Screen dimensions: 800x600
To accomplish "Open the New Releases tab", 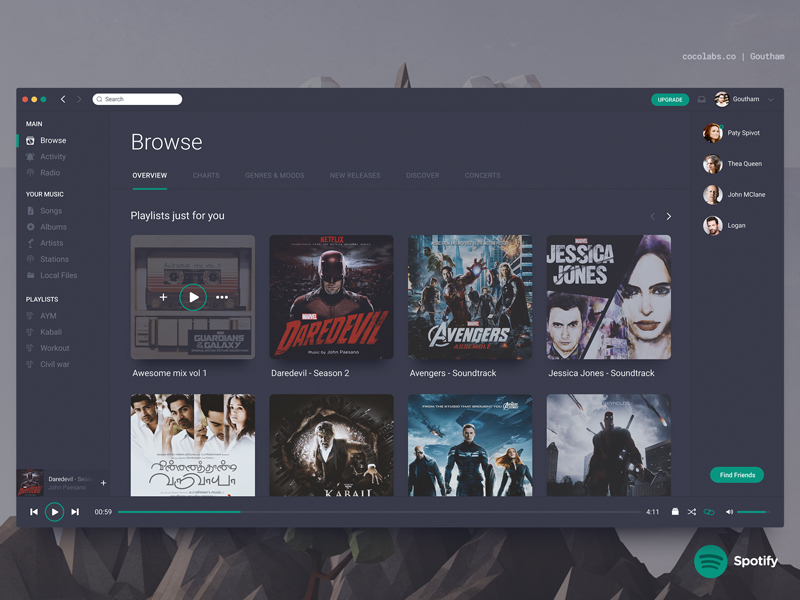I will click(x=355, y=175).
